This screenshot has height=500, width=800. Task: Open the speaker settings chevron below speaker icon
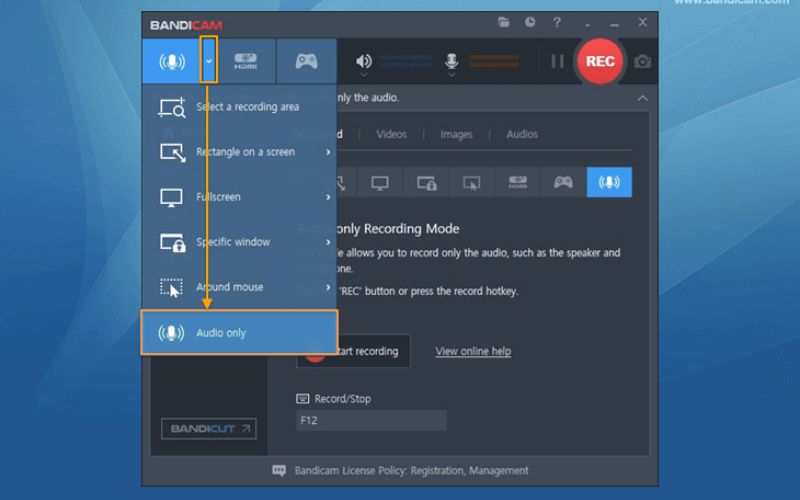click(x=363, y=75)
